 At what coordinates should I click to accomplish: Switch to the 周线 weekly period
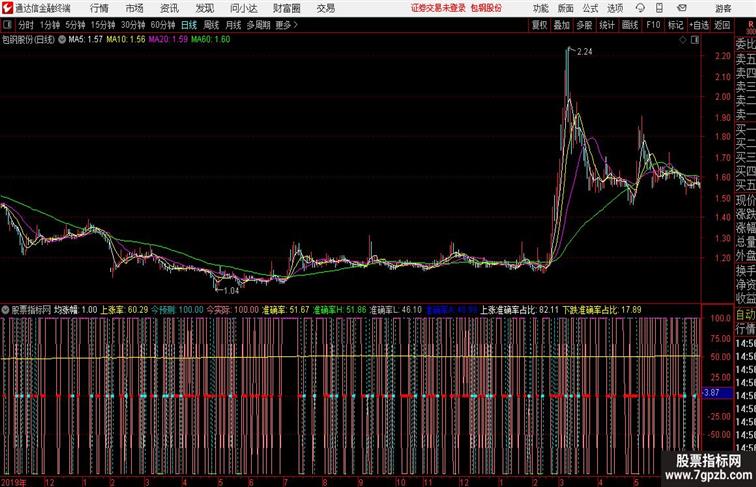(211, 25)
